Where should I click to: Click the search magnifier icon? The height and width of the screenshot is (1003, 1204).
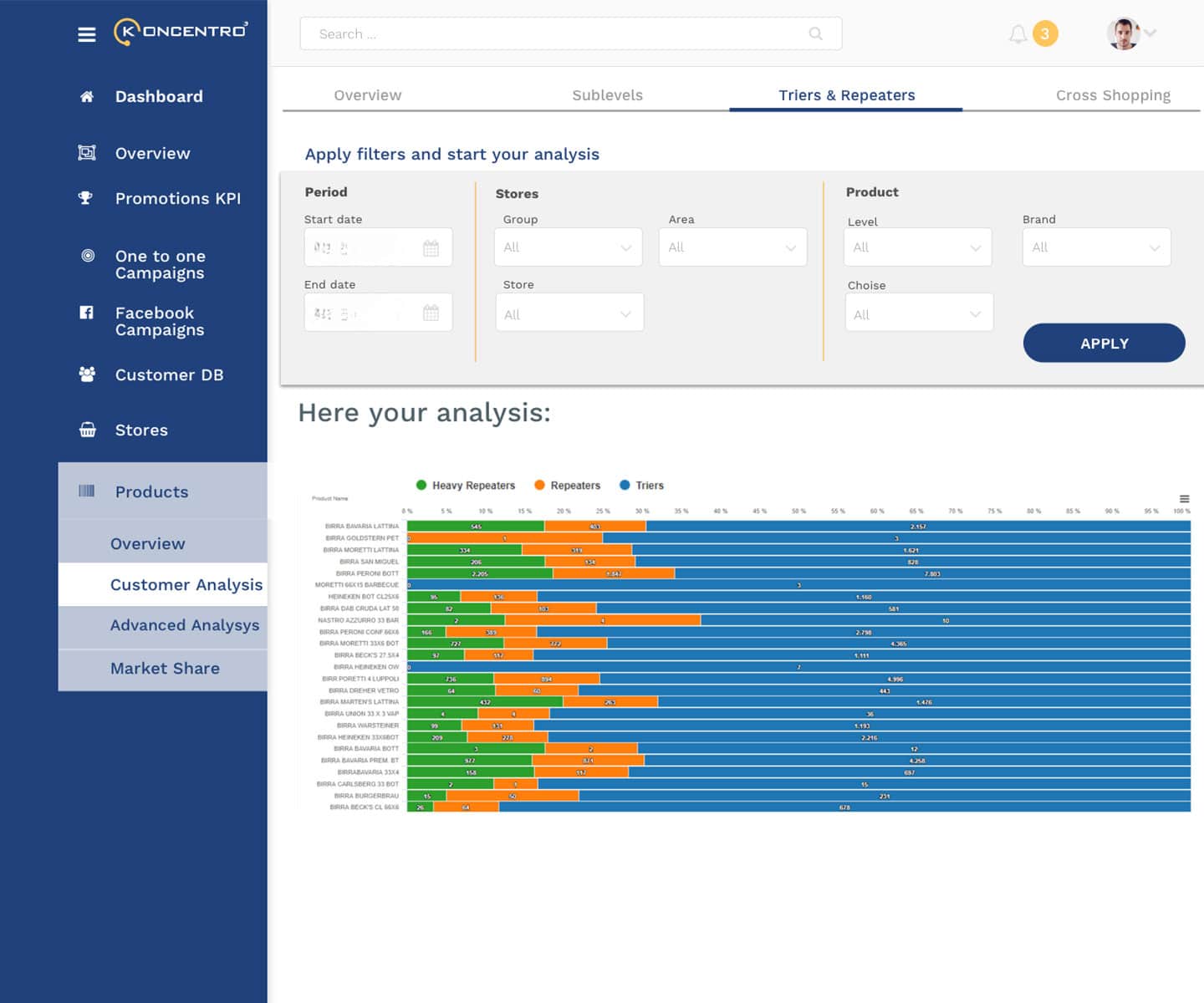point(816,33)
